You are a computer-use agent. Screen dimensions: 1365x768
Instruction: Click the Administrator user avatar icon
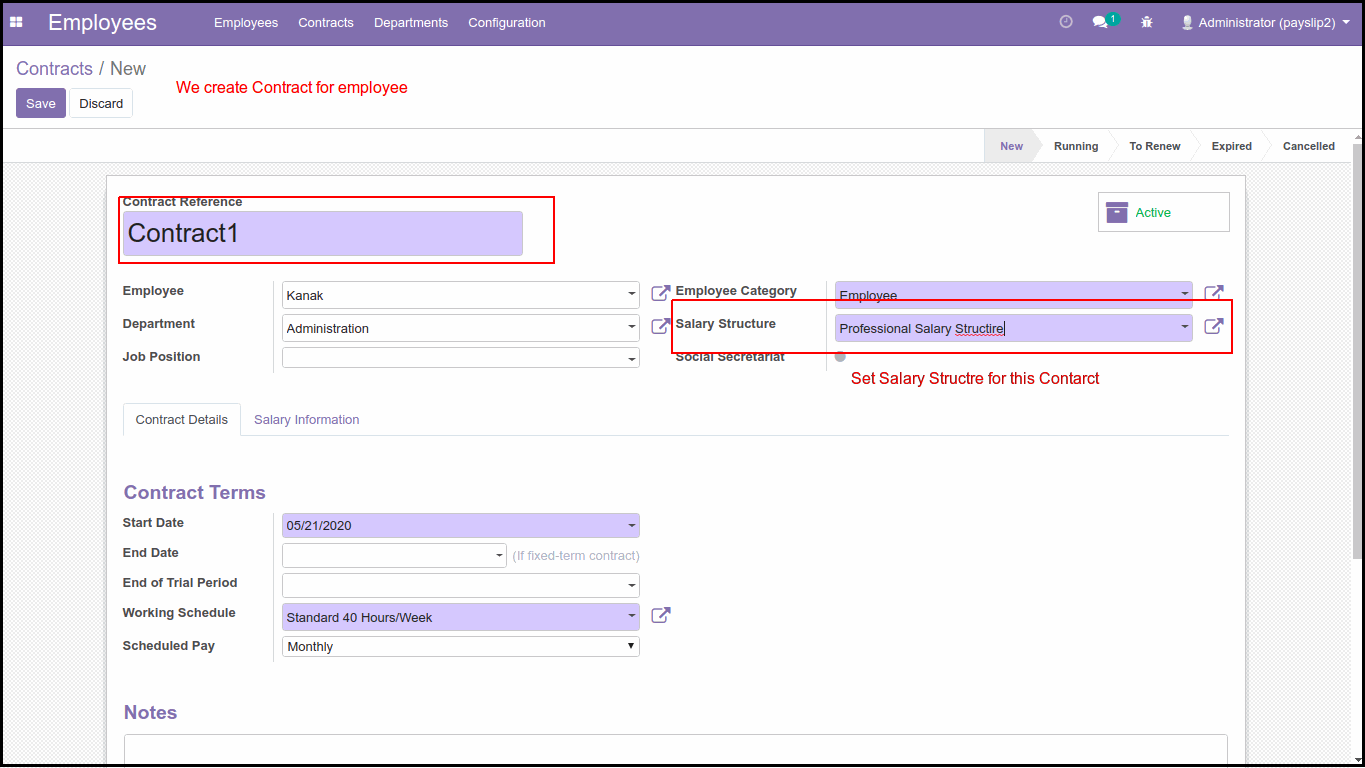tap(1187, 22)
